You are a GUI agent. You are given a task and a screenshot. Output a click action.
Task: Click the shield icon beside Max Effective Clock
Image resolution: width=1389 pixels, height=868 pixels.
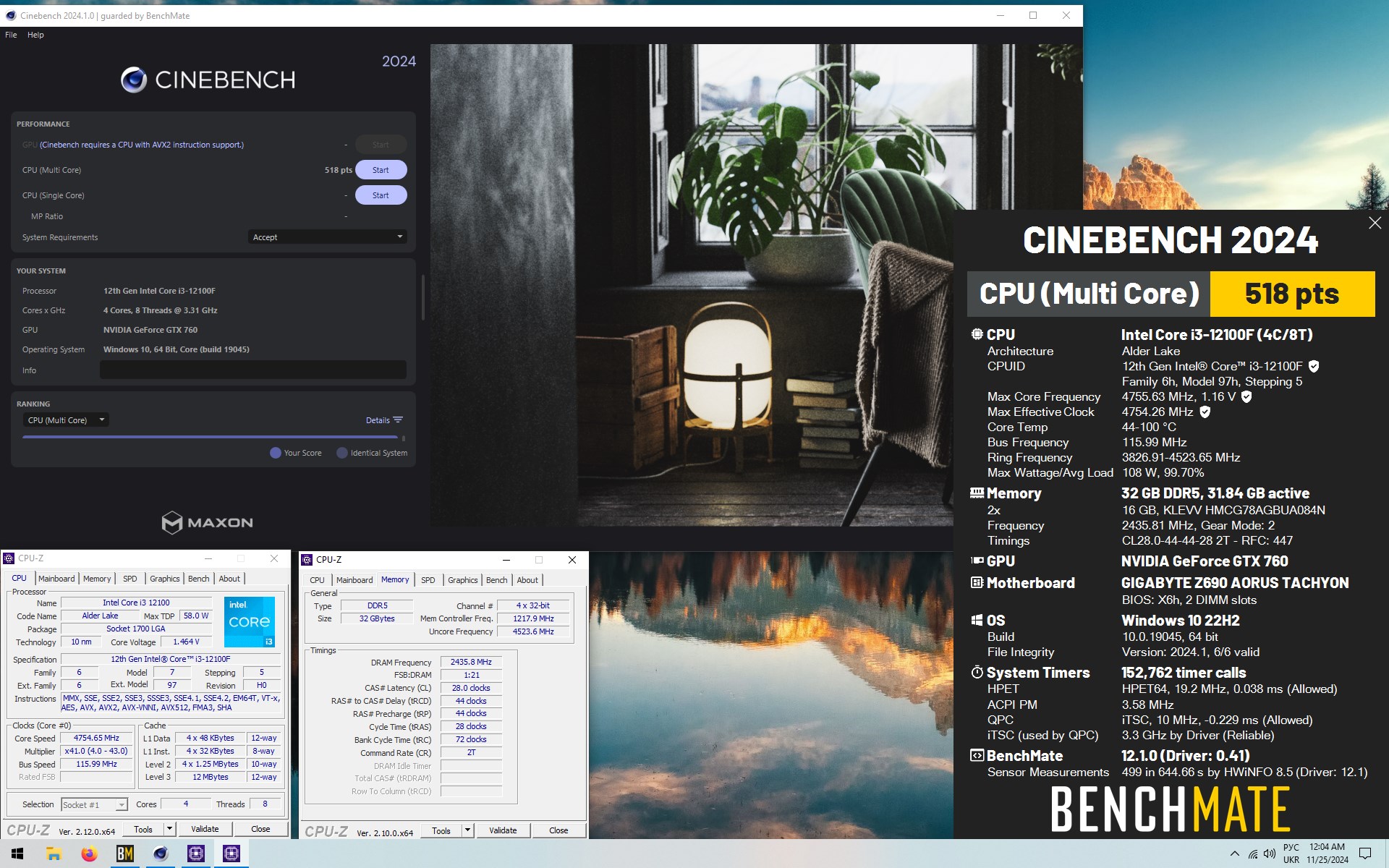coord(1205,412)
